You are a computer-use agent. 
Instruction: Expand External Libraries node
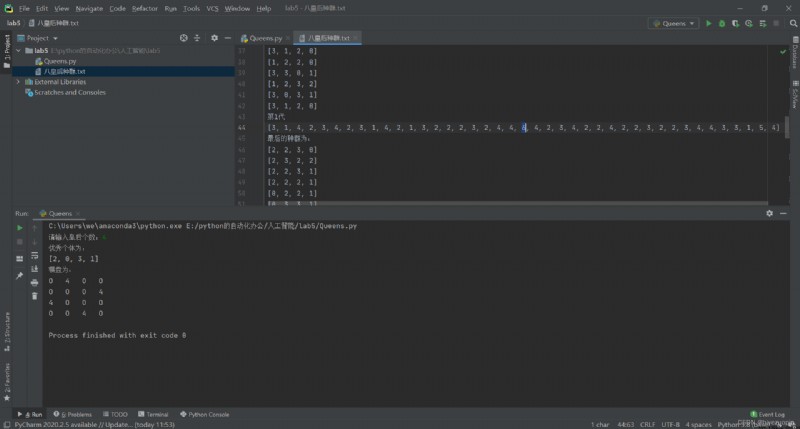click(19, 82)
